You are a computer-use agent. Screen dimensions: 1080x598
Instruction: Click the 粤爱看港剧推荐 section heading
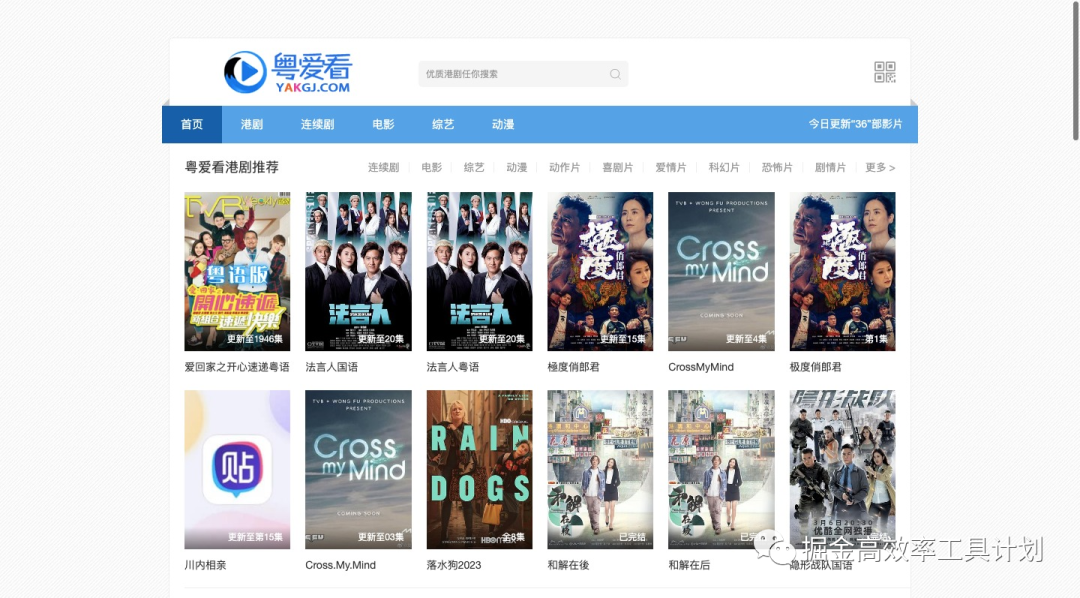pyautogui.click(x=231, y=167)
